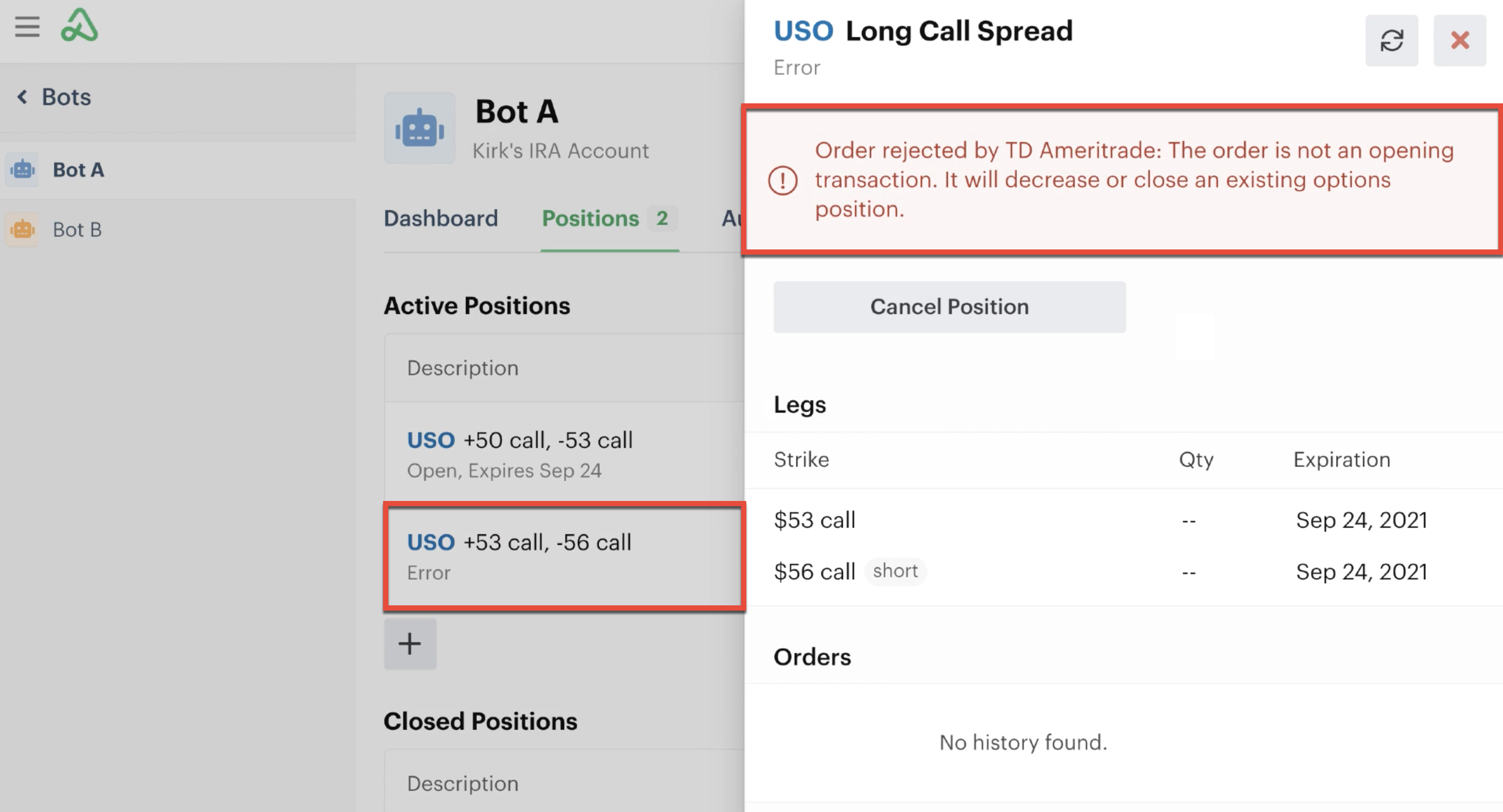The width and height of the screenshot is (1503, 812).
Task: Click the partially hidden Automations tab
Action: (x=733, y=218)
